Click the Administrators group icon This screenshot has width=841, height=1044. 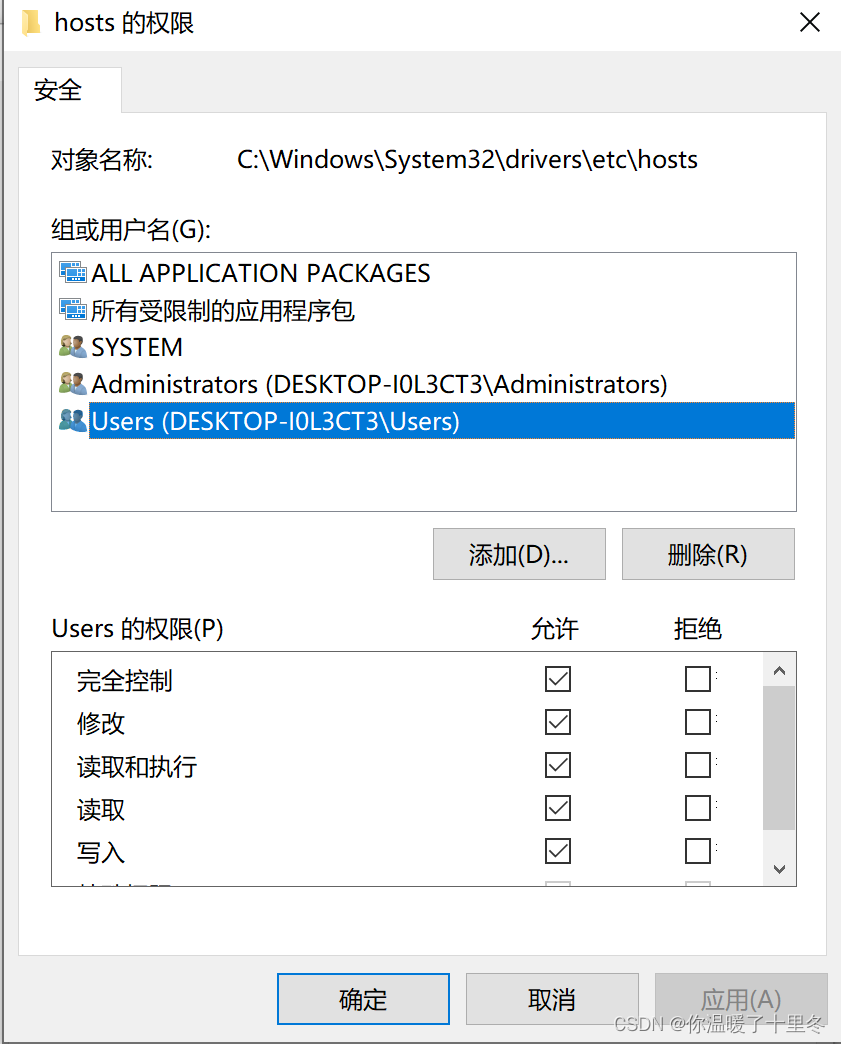pyautogui.click(x=71, y=384)
